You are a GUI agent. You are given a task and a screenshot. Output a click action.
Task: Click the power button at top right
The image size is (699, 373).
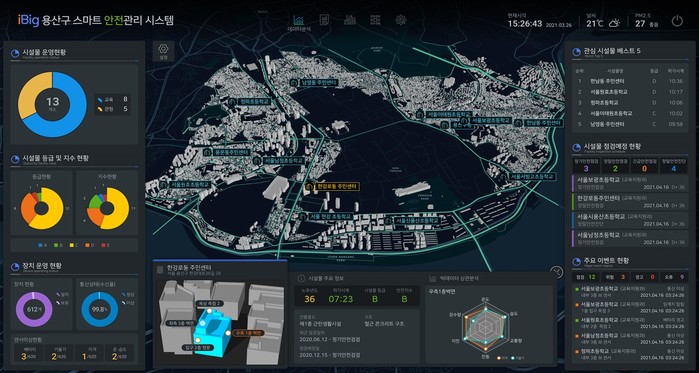tap(677, 21)
